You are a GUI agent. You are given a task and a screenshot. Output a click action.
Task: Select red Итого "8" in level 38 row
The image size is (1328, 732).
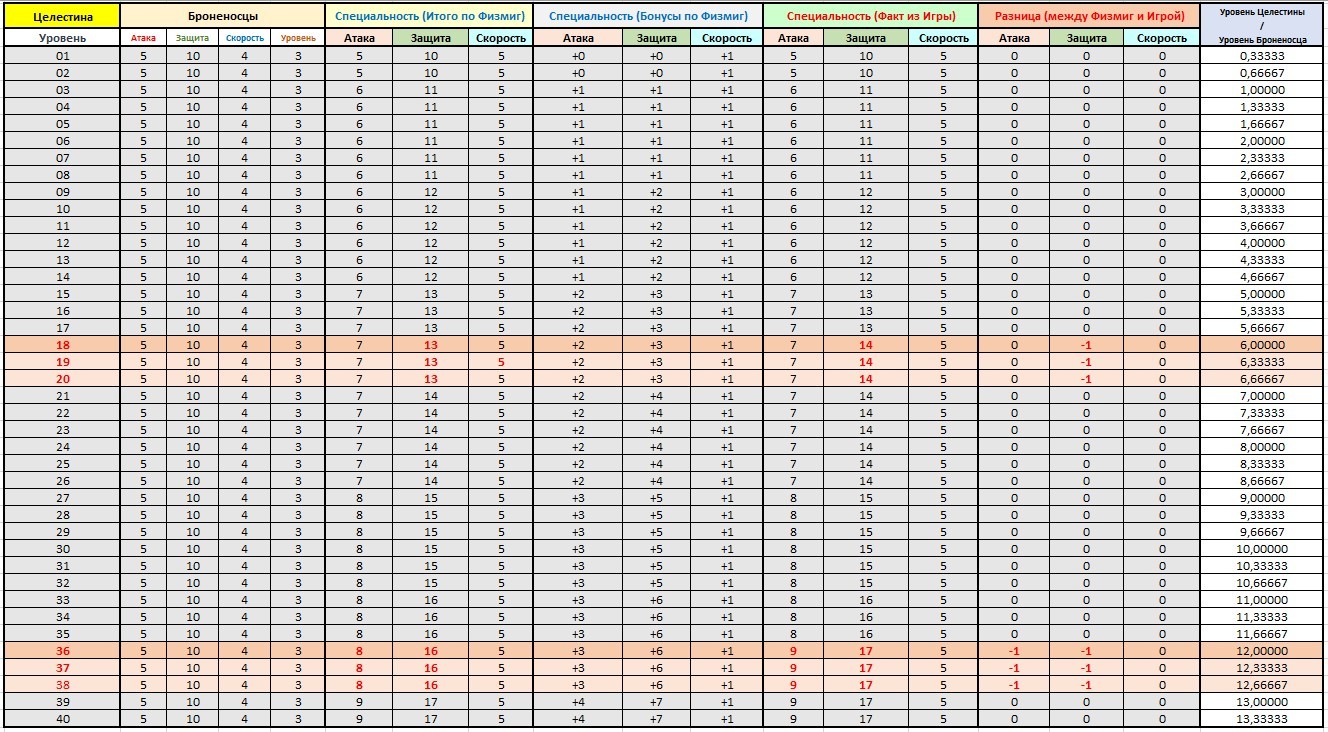point(359,685)
